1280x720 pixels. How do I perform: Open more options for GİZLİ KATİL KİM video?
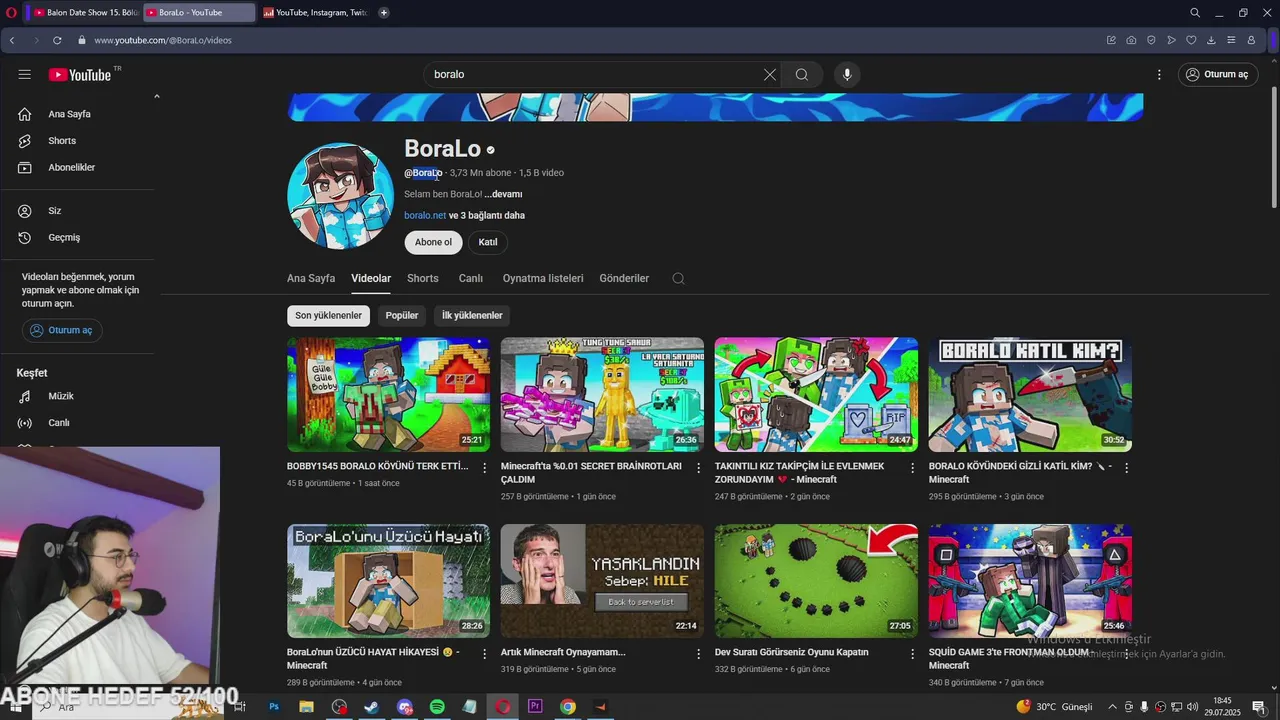coord(1126,468)
